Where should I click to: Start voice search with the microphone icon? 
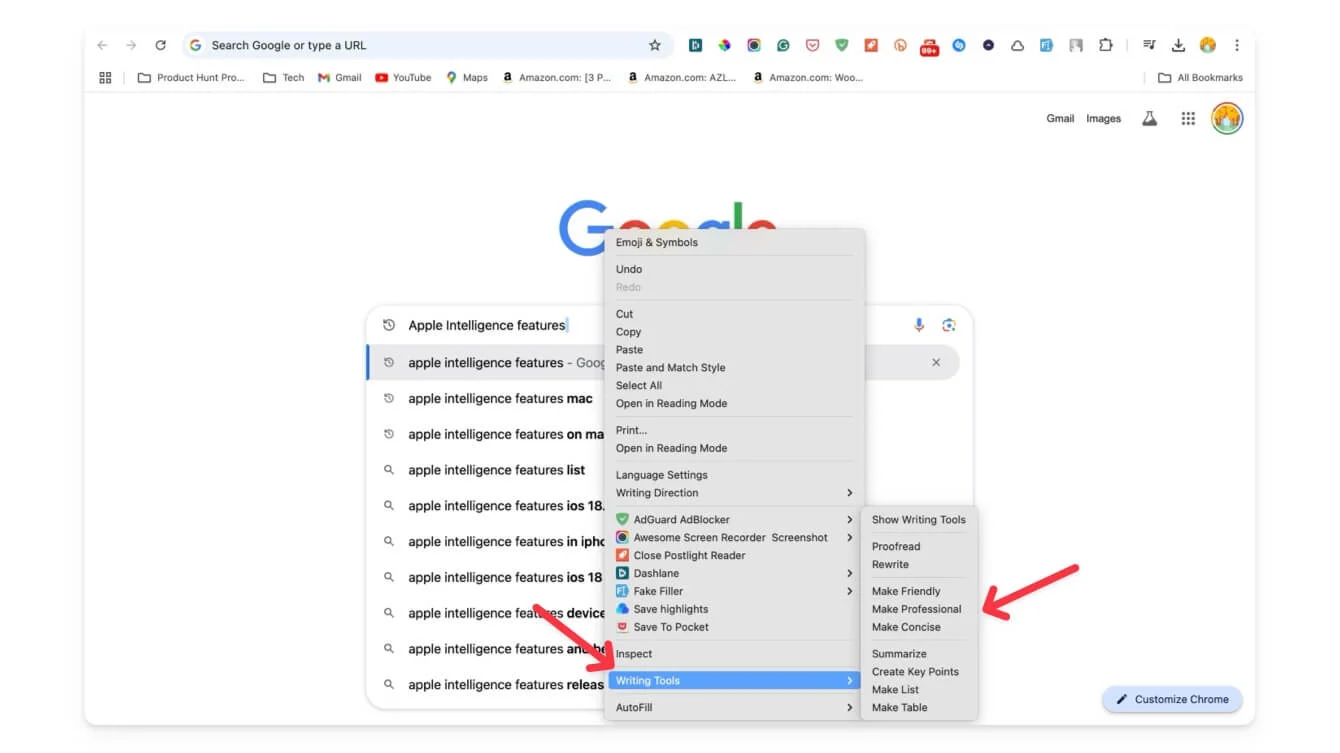pyautogui.click(x=919, y=325)
